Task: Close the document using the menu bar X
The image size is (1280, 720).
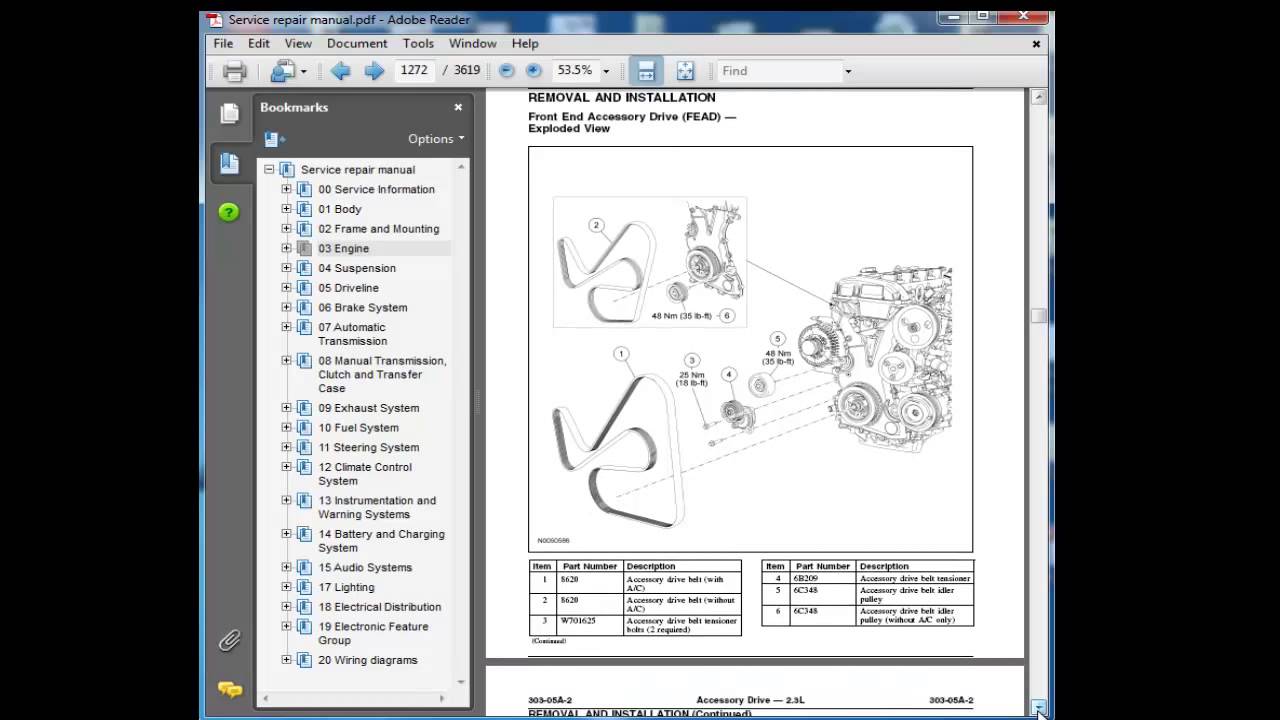Action: [1036, 44]
